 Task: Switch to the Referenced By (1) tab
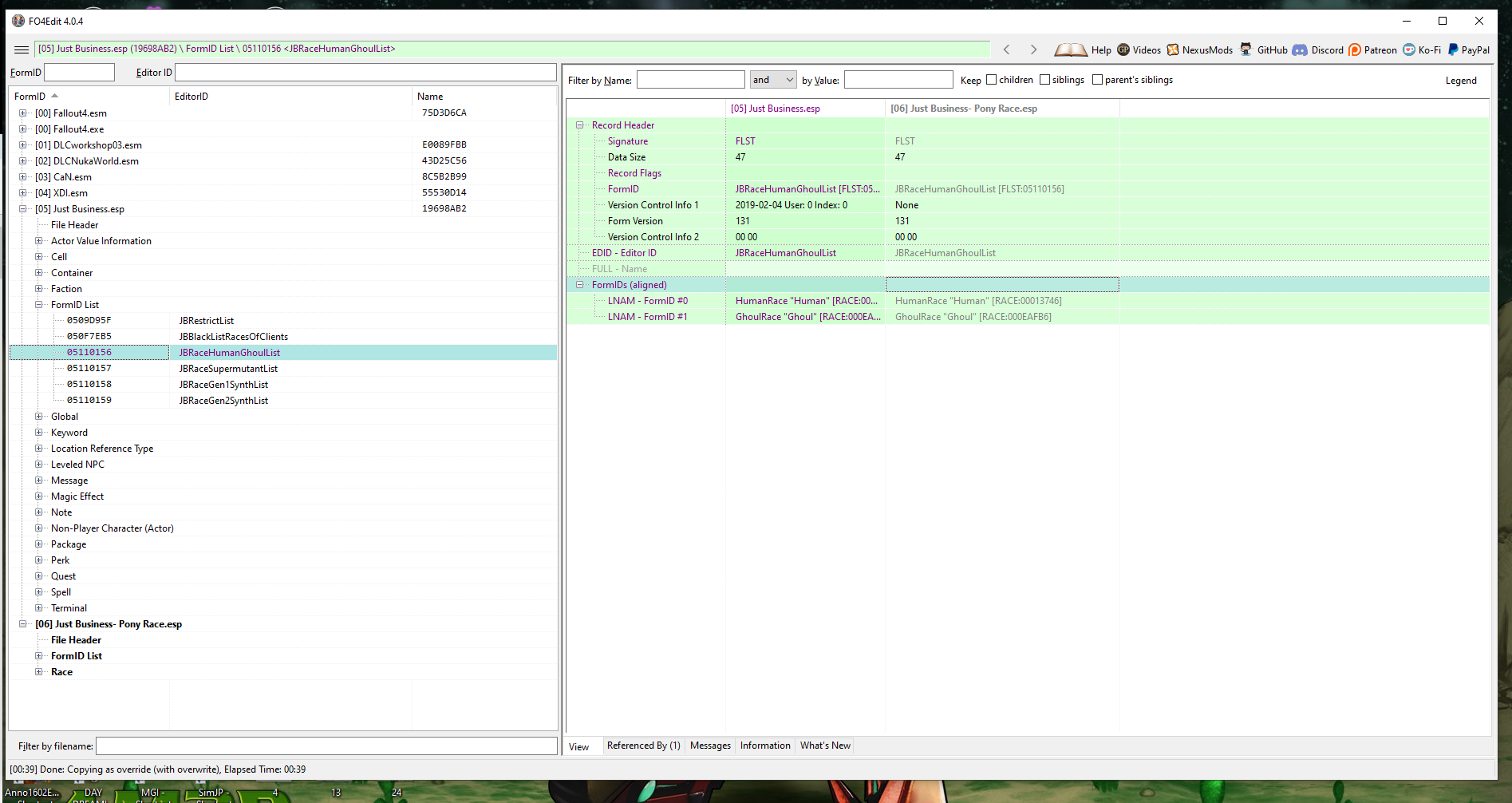tap(643, 746)
